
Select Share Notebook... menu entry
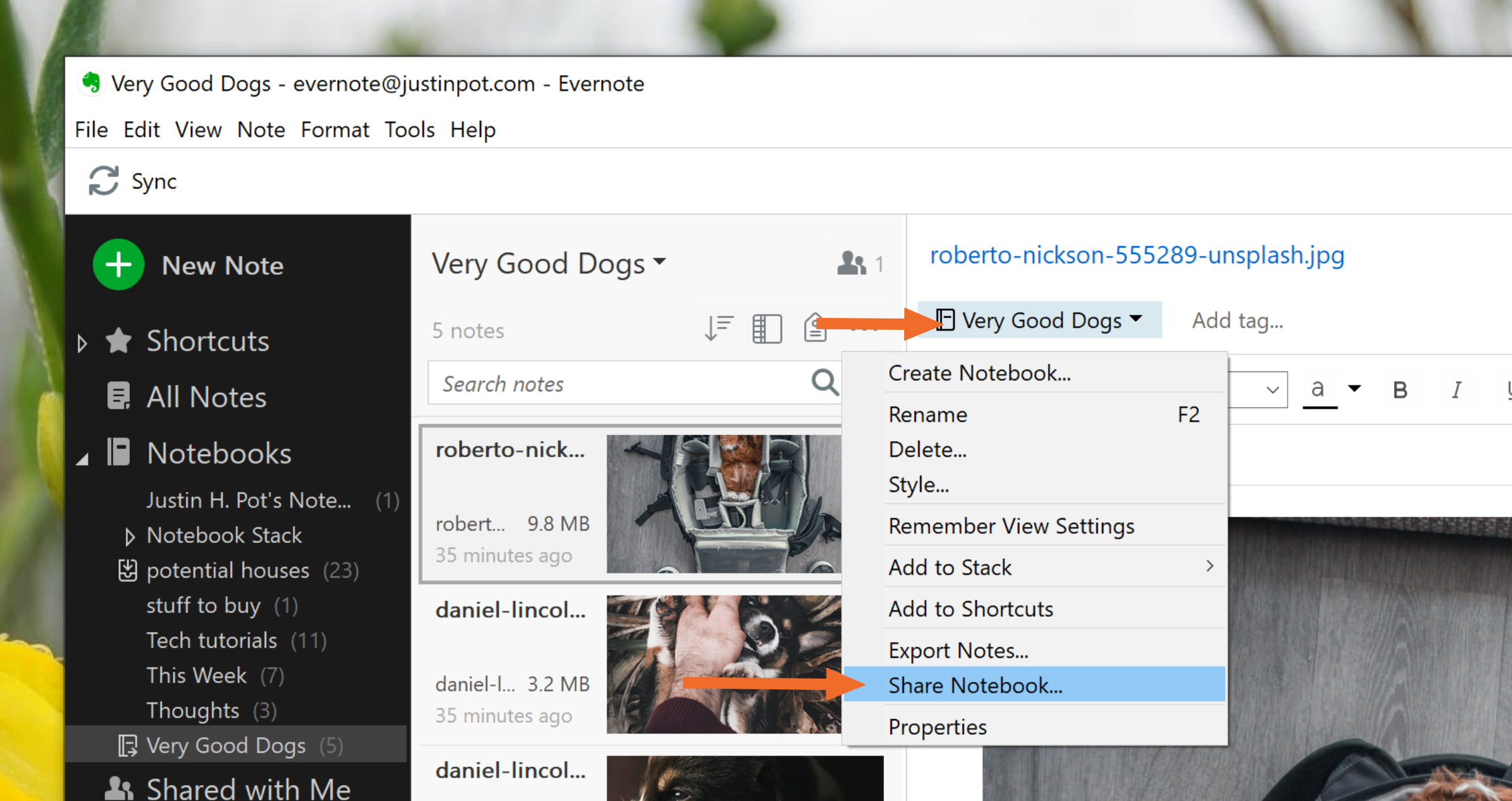(1034, 685)
